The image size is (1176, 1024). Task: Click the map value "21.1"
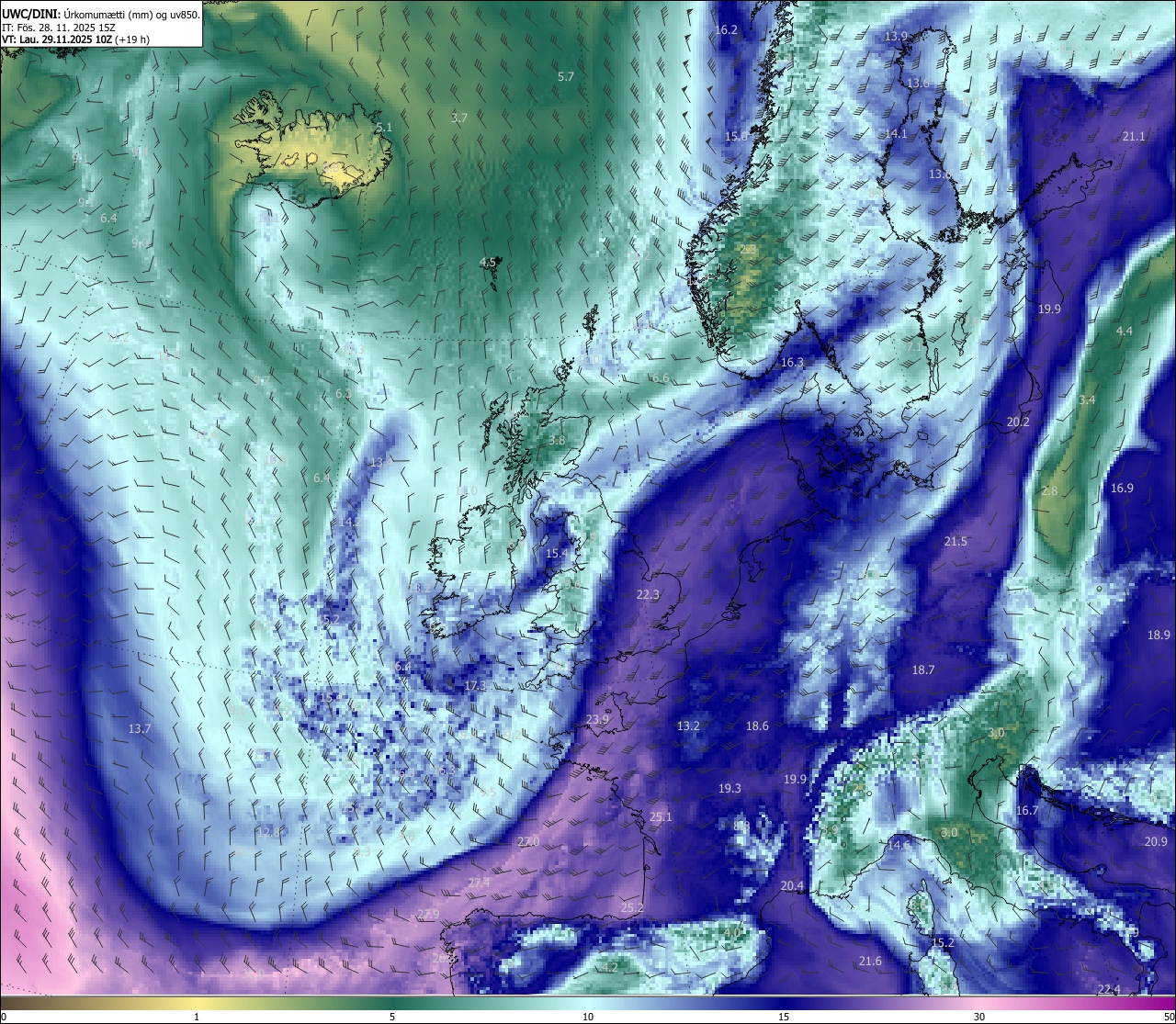(x=1134, y=137)
